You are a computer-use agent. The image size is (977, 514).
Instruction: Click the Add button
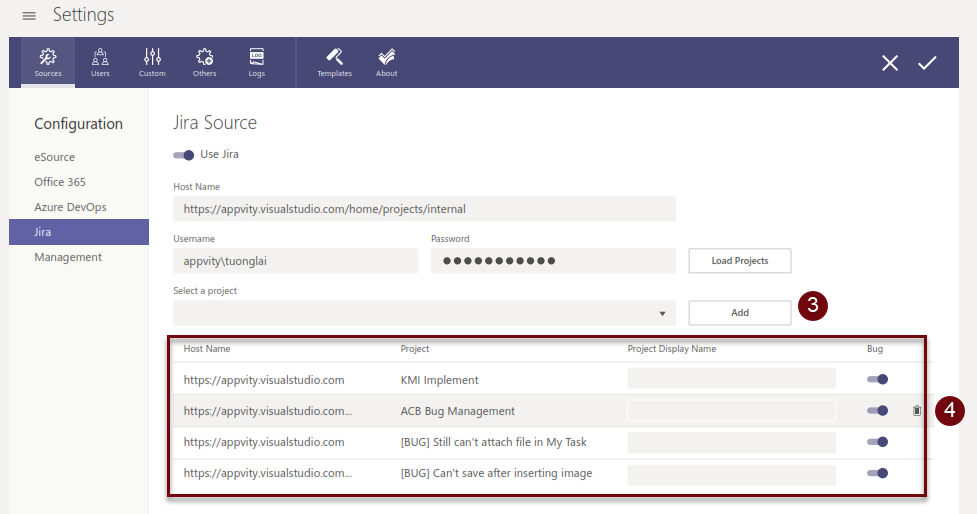[x=739, y=313]
